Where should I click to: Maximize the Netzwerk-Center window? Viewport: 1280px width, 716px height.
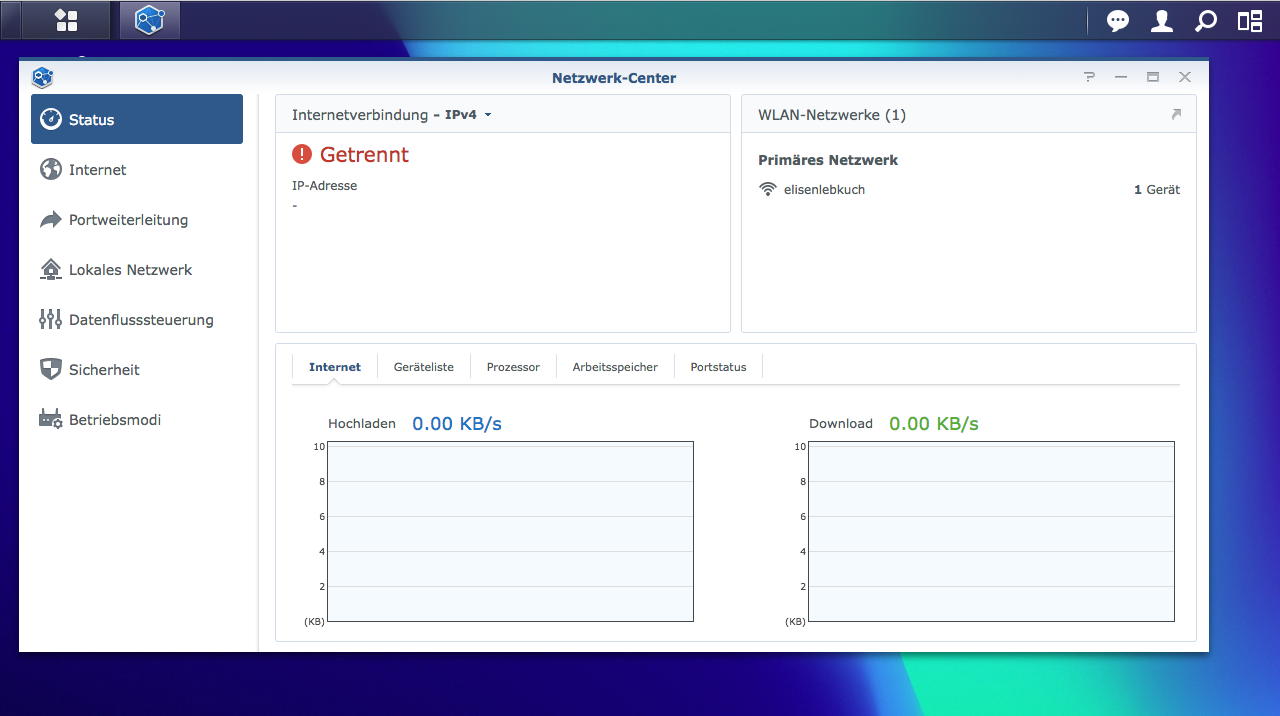[x=1153, y=77]
